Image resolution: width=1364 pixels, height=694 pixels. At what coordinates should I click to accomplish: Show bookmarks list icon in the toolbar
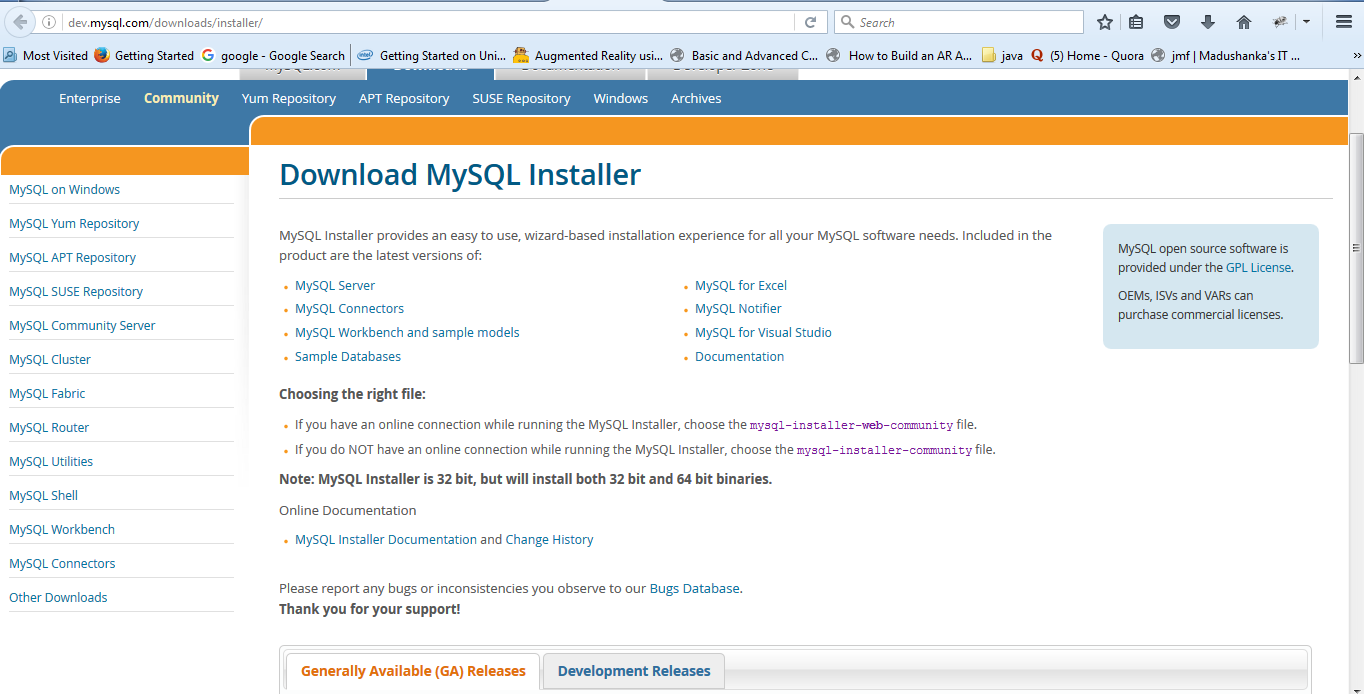point(1136,22)
